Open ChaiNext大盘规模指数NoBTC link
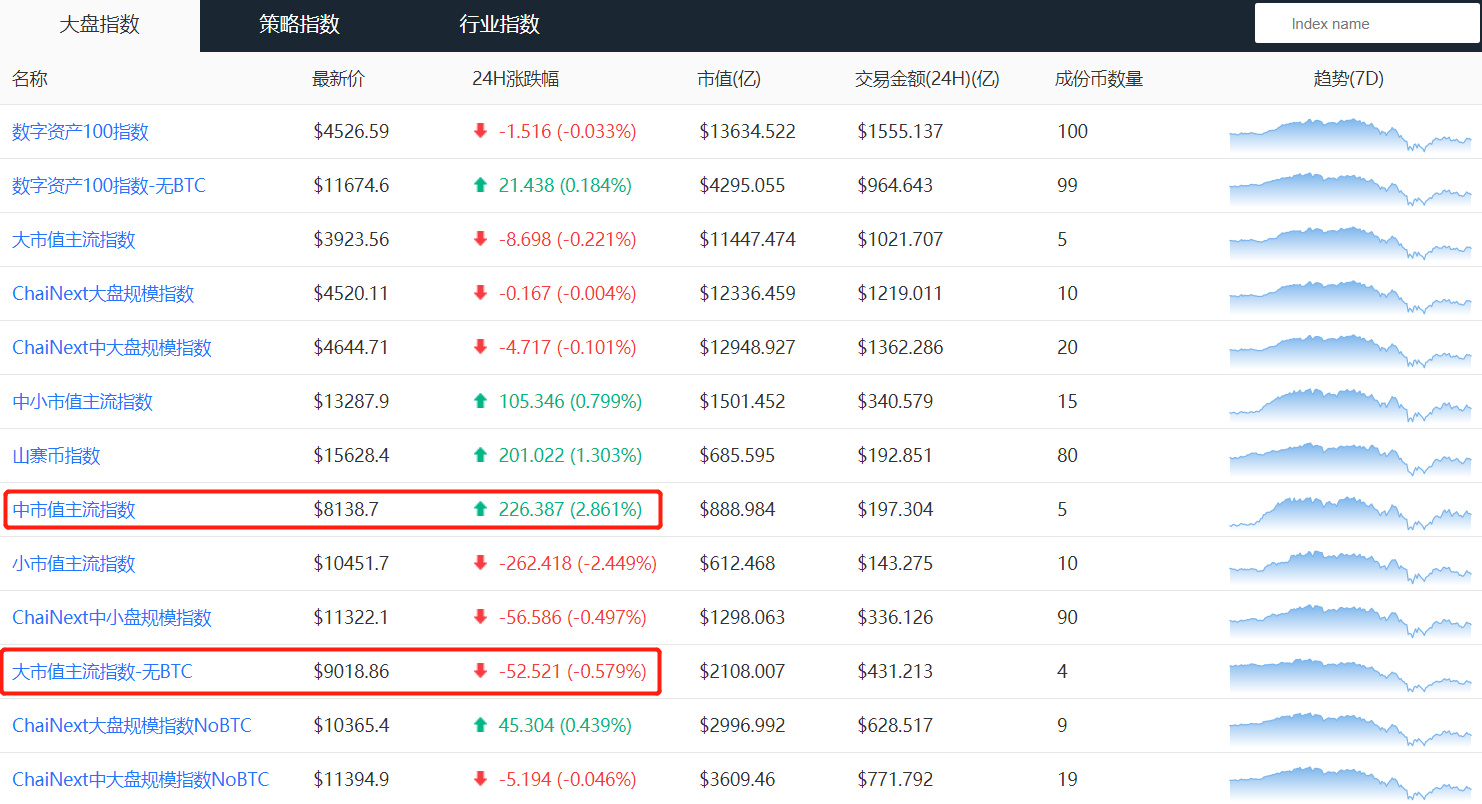Screen dimensions: 1482x804 132,725
